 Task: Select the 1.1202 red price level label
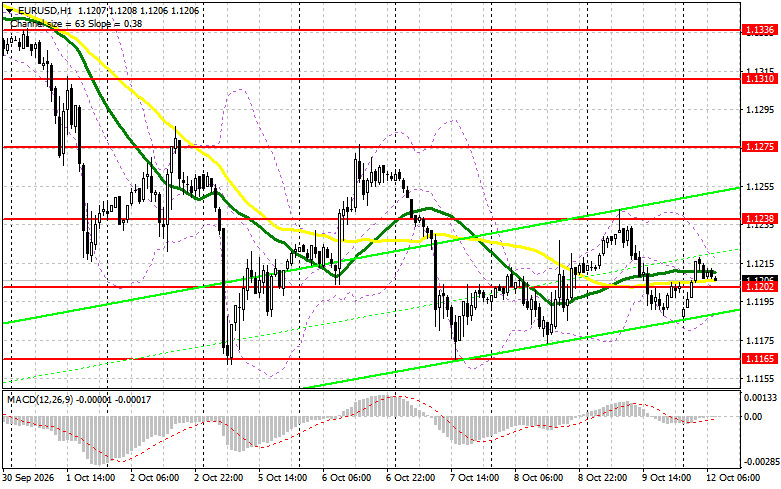tap(760, 287)
